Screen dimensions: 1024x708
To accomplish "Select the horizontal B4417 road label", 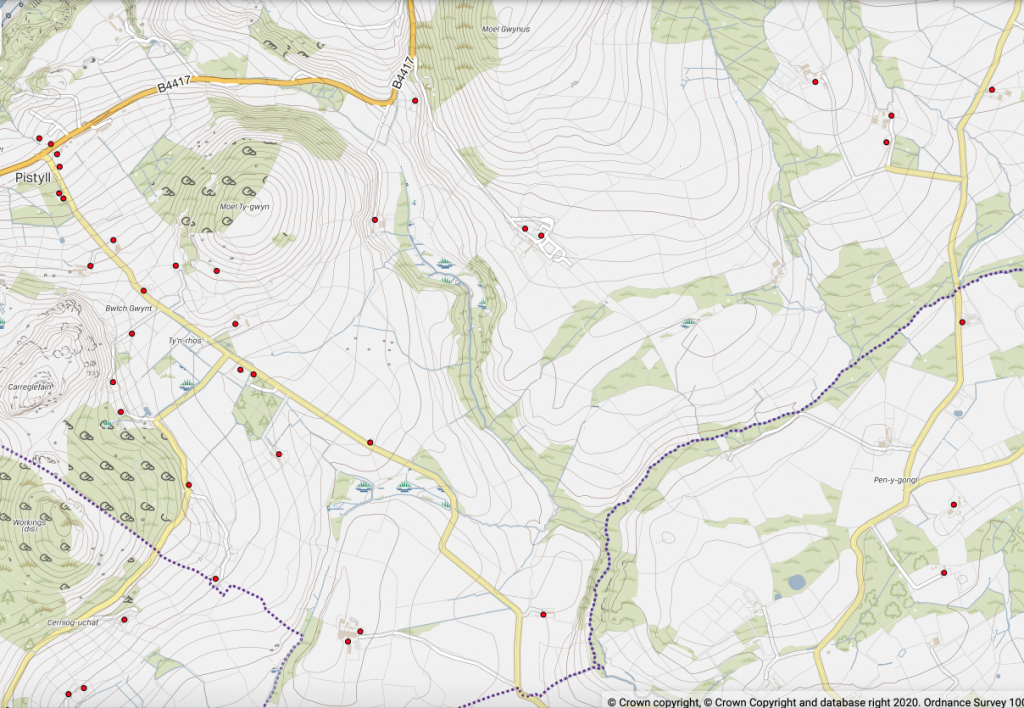I will 177,88.
